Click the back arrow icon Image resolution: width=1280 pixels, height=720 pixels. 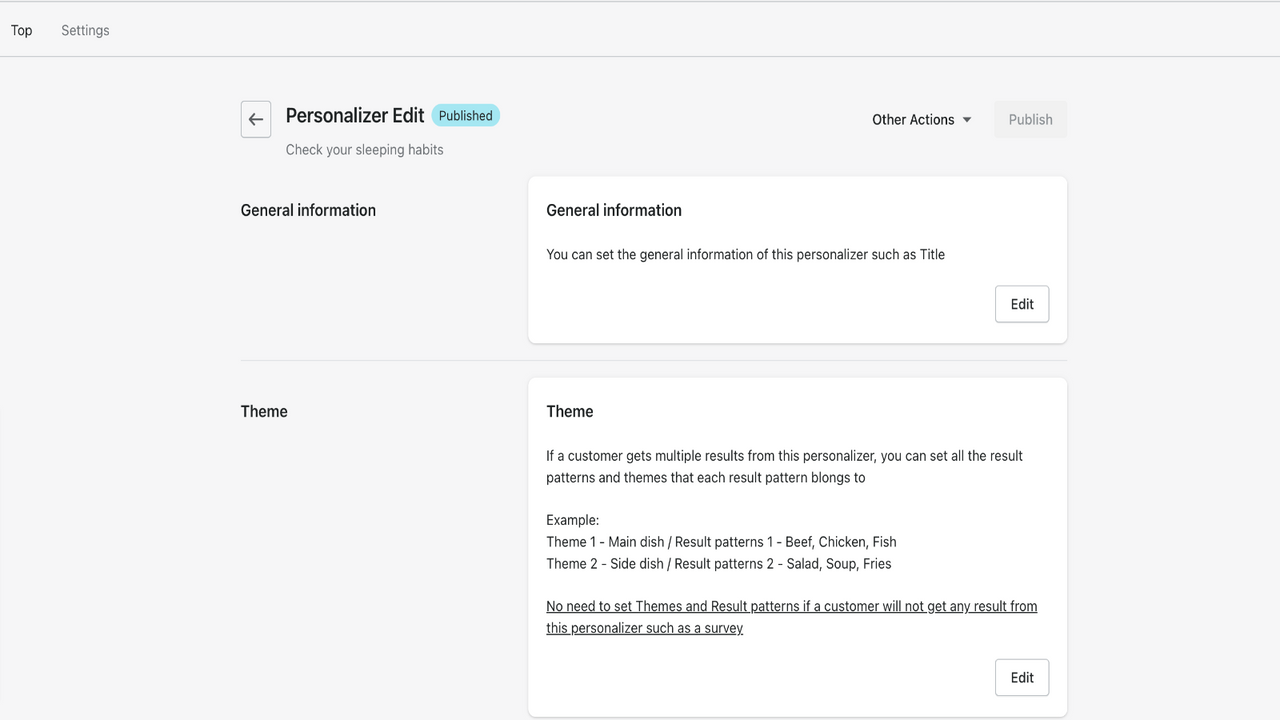click(256, 119)
